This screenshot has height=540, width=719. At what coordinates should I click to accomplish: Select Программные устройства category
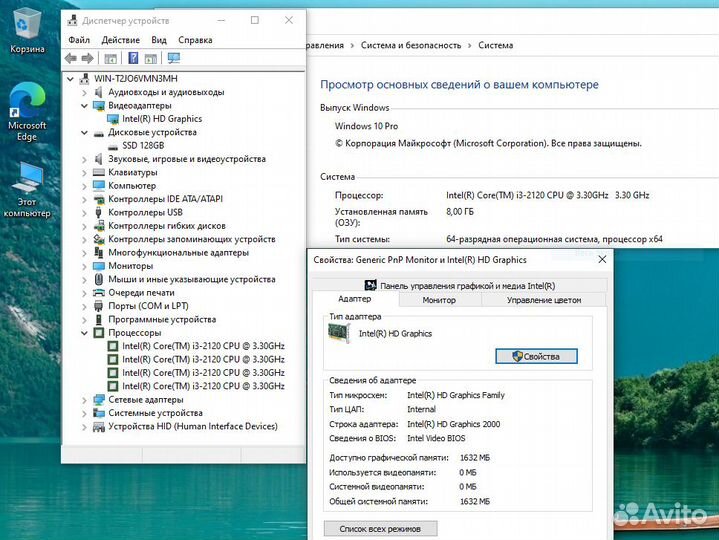coord(162,319)
